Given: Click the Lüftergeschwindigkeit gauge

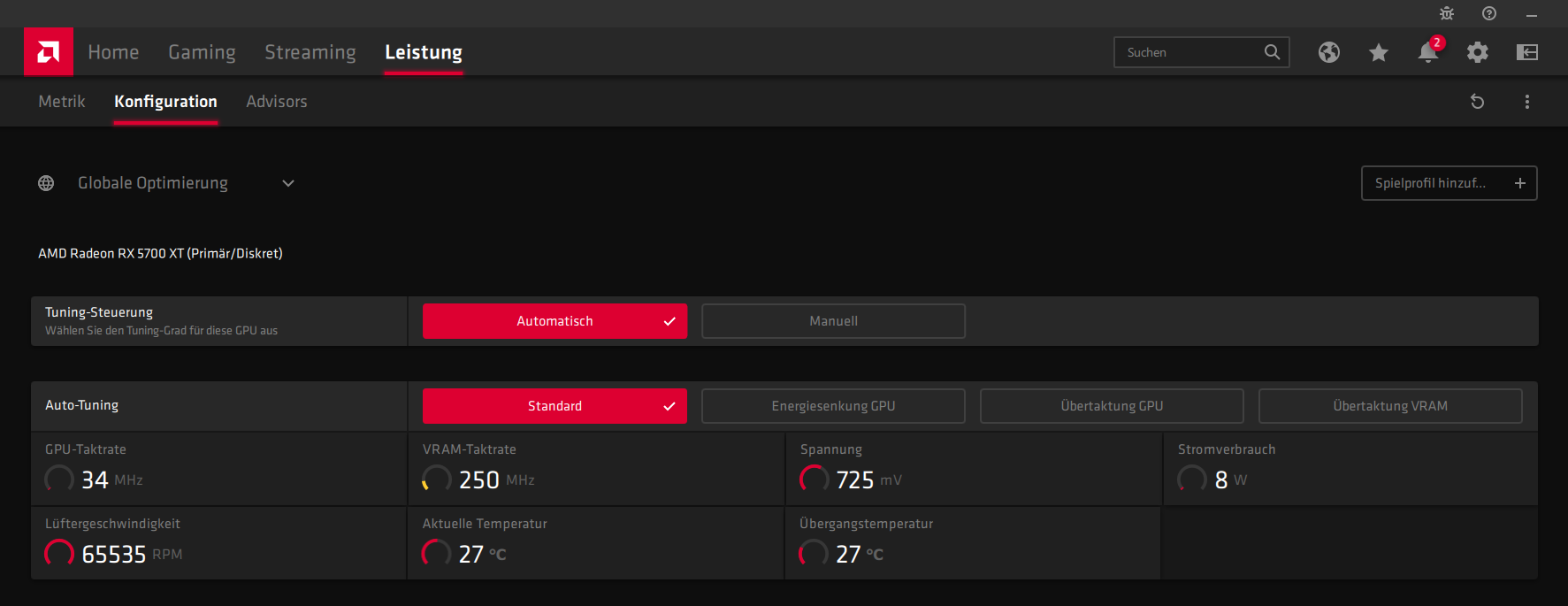Looking at the screenshot, I should (59, 554).
